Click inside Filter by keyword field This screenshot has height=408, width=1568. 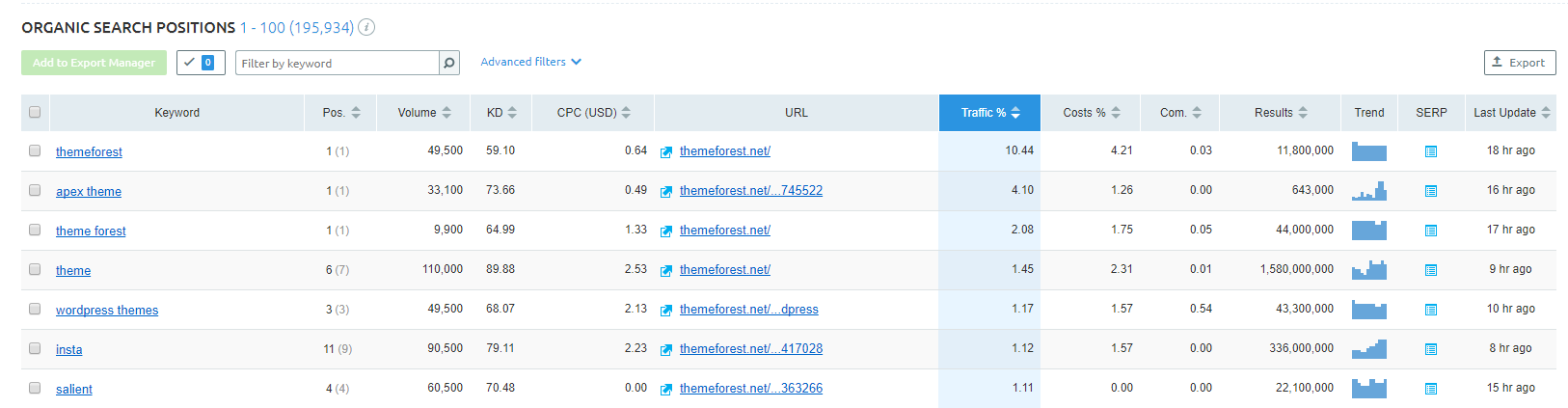coord(337,63)
